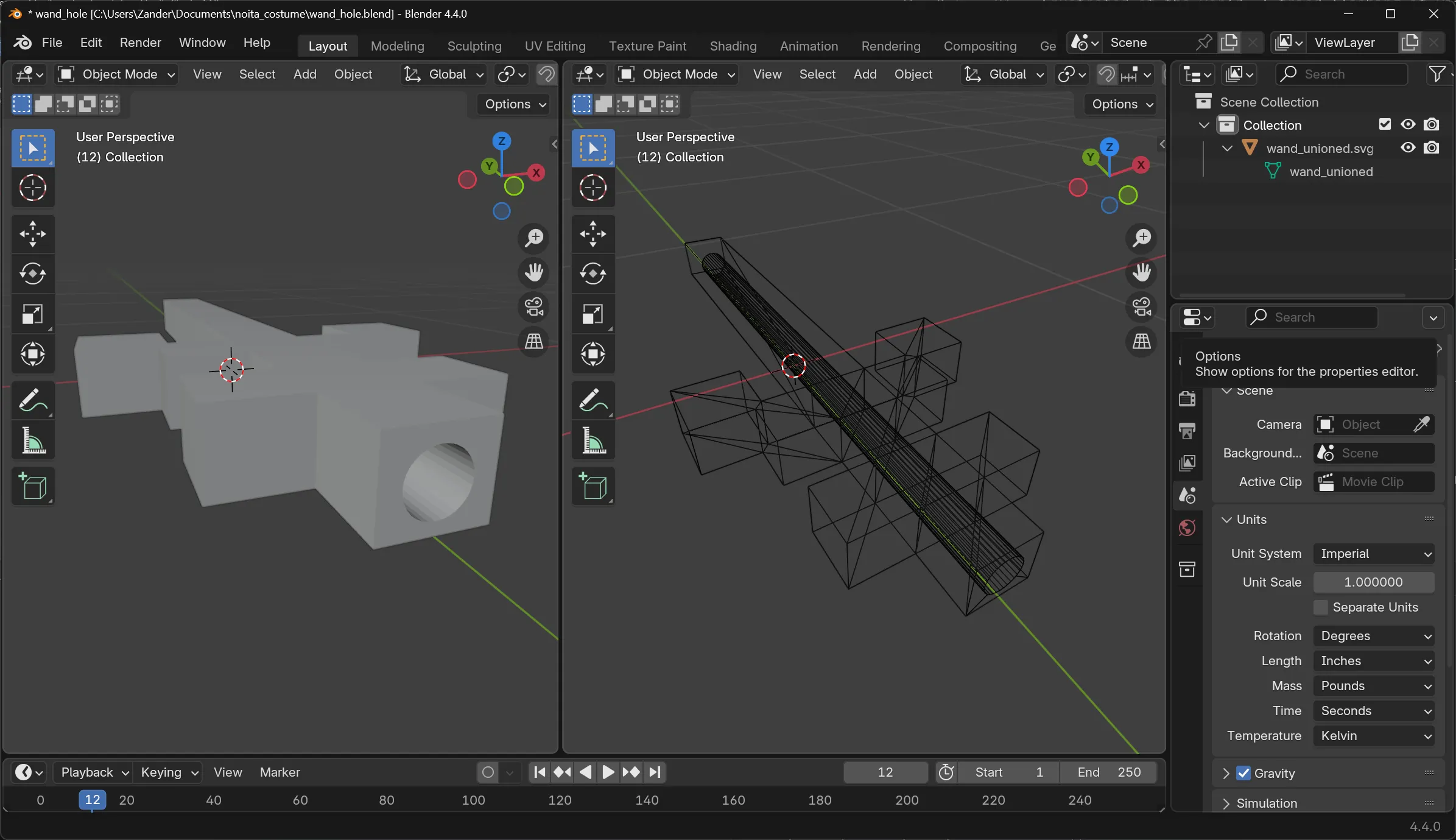Click the Add Cube tool in left viewport
The width and height of the screenshot is (1456, 840).
tap(33, 487)
